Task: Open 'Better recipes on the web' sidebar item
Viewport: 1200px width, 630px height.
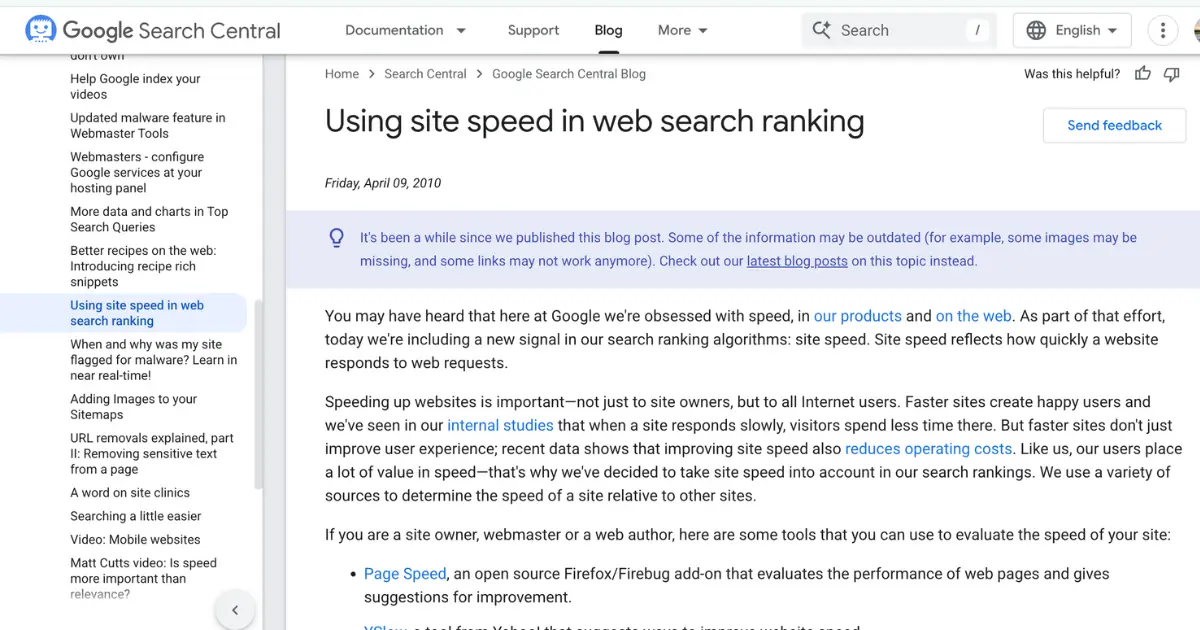Action: (143, 266)
